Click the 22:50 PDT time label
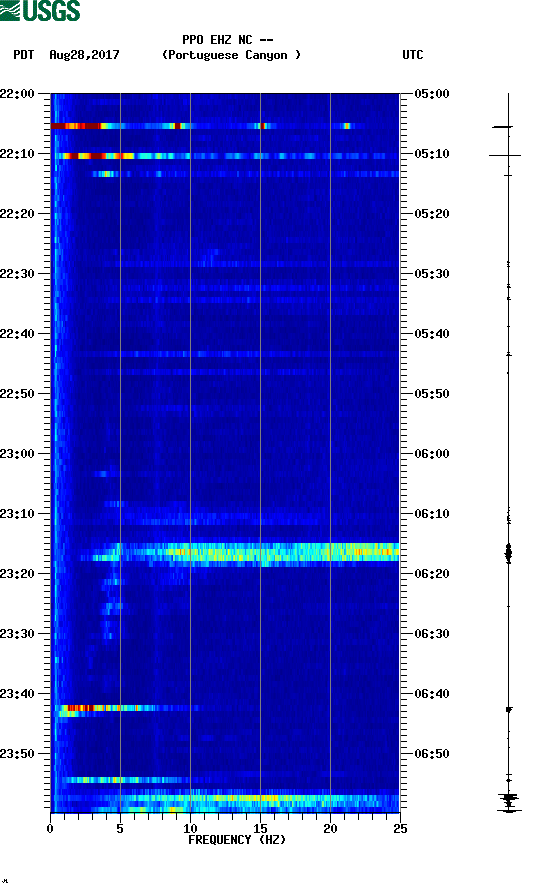 click(17, 394)
